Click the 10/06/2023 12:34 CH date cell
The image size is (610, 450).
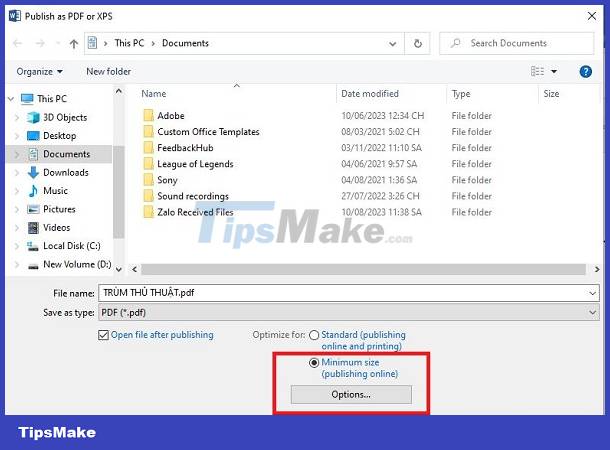click(382, 116)
